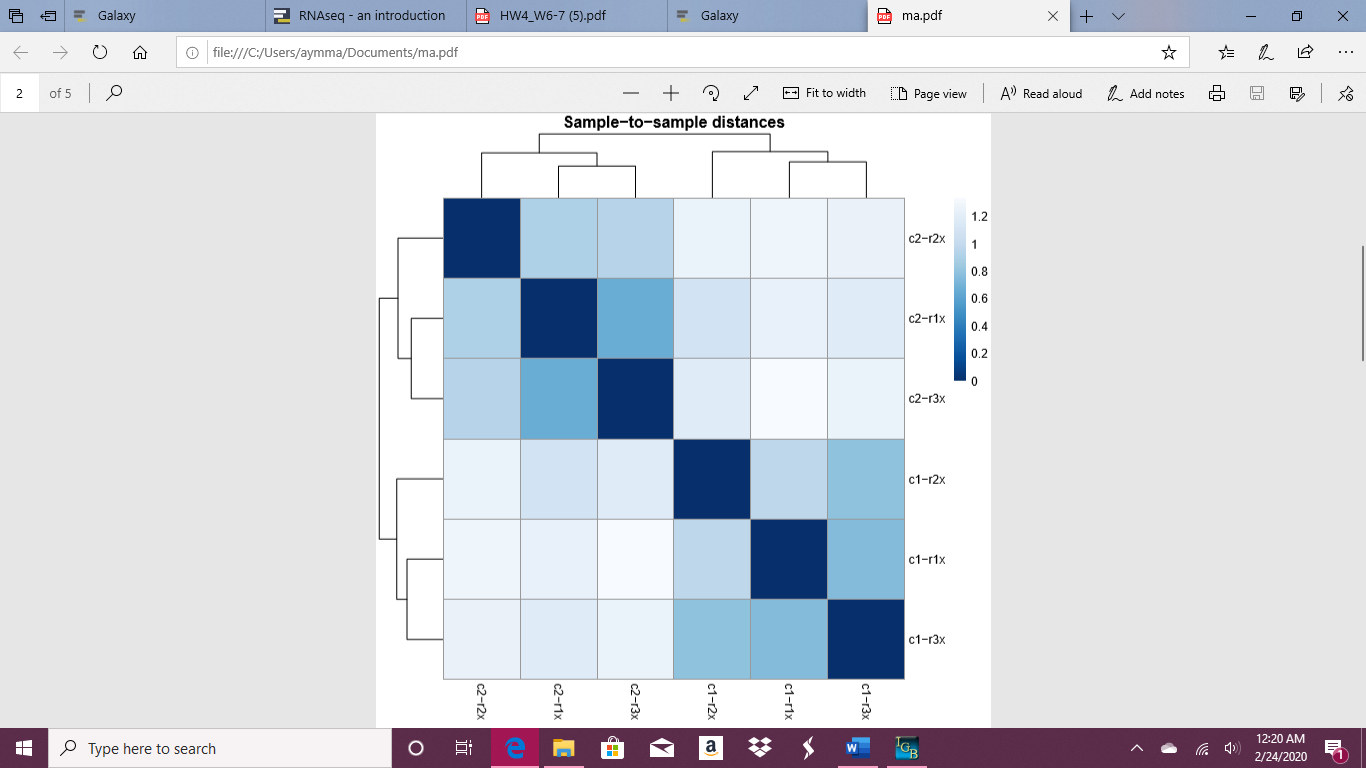Rotate the PDF page
The height and width of the screenshot is (768, 1366).
pyautogui.click(x=710, y=93)
